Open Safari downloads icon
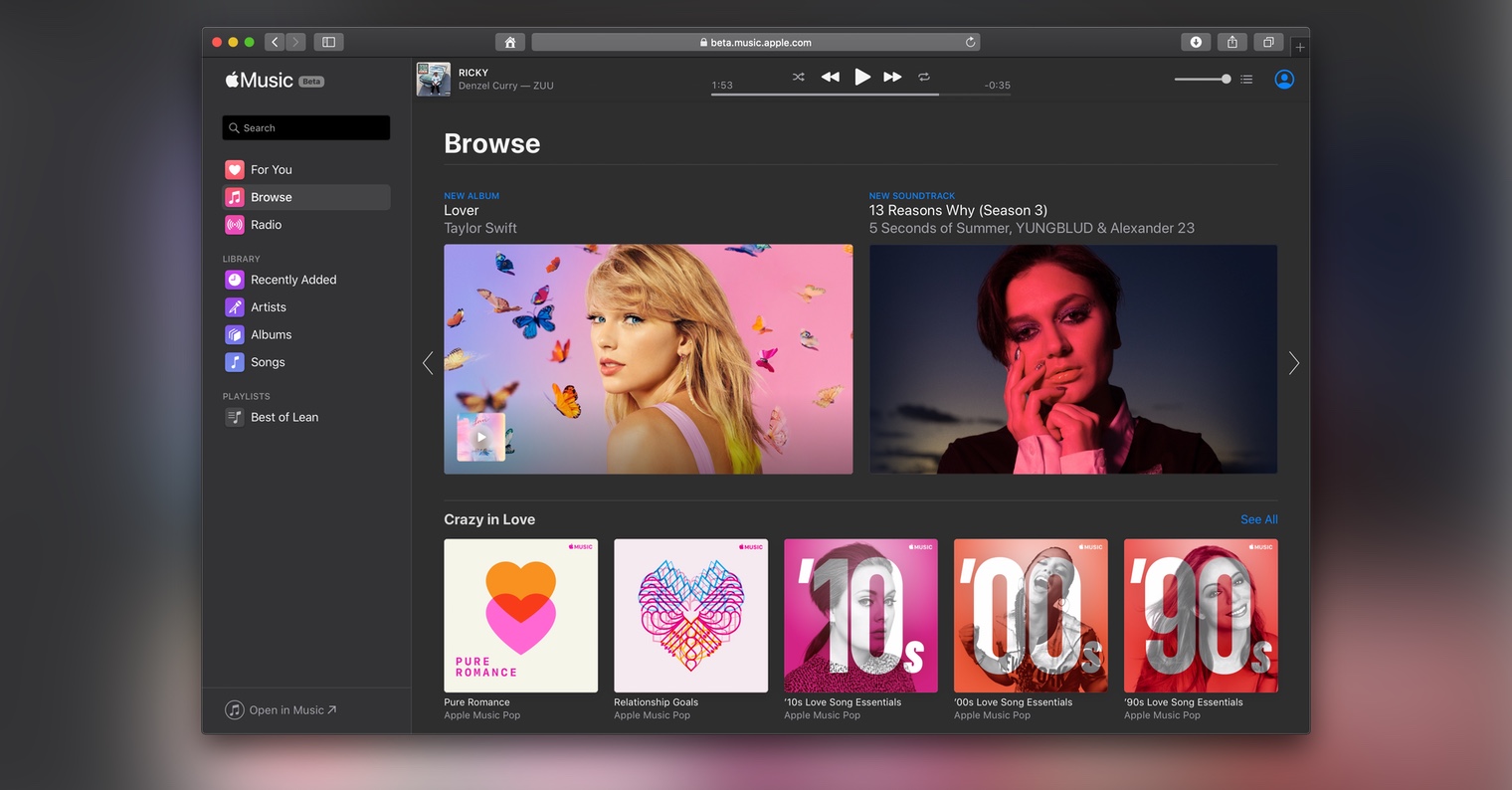 click(x=1195, y=42)
